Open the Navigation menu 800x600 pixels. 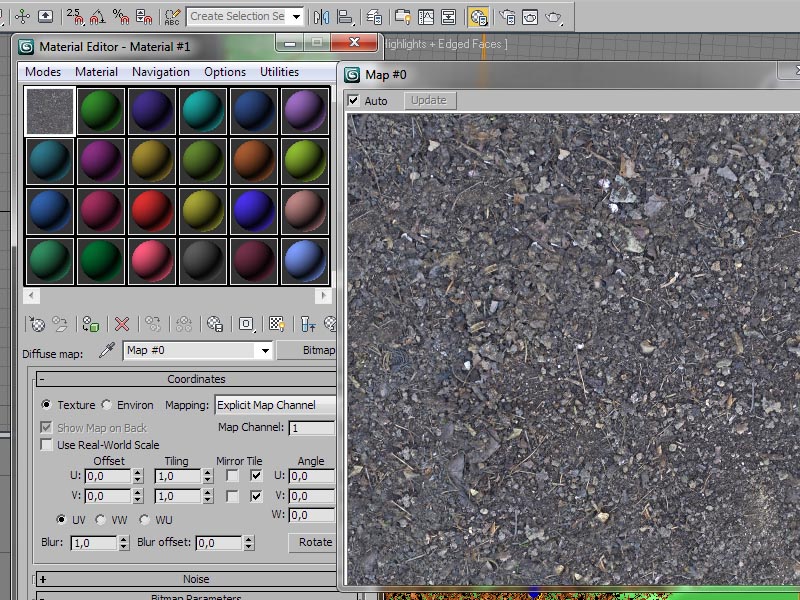pyautogui.click(x=160, y=72)
